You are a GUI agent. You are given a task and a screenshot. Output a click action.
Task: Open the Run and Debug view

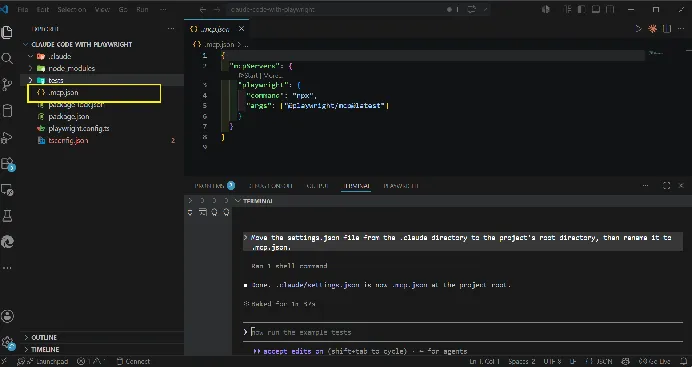(x=7, y=138)
